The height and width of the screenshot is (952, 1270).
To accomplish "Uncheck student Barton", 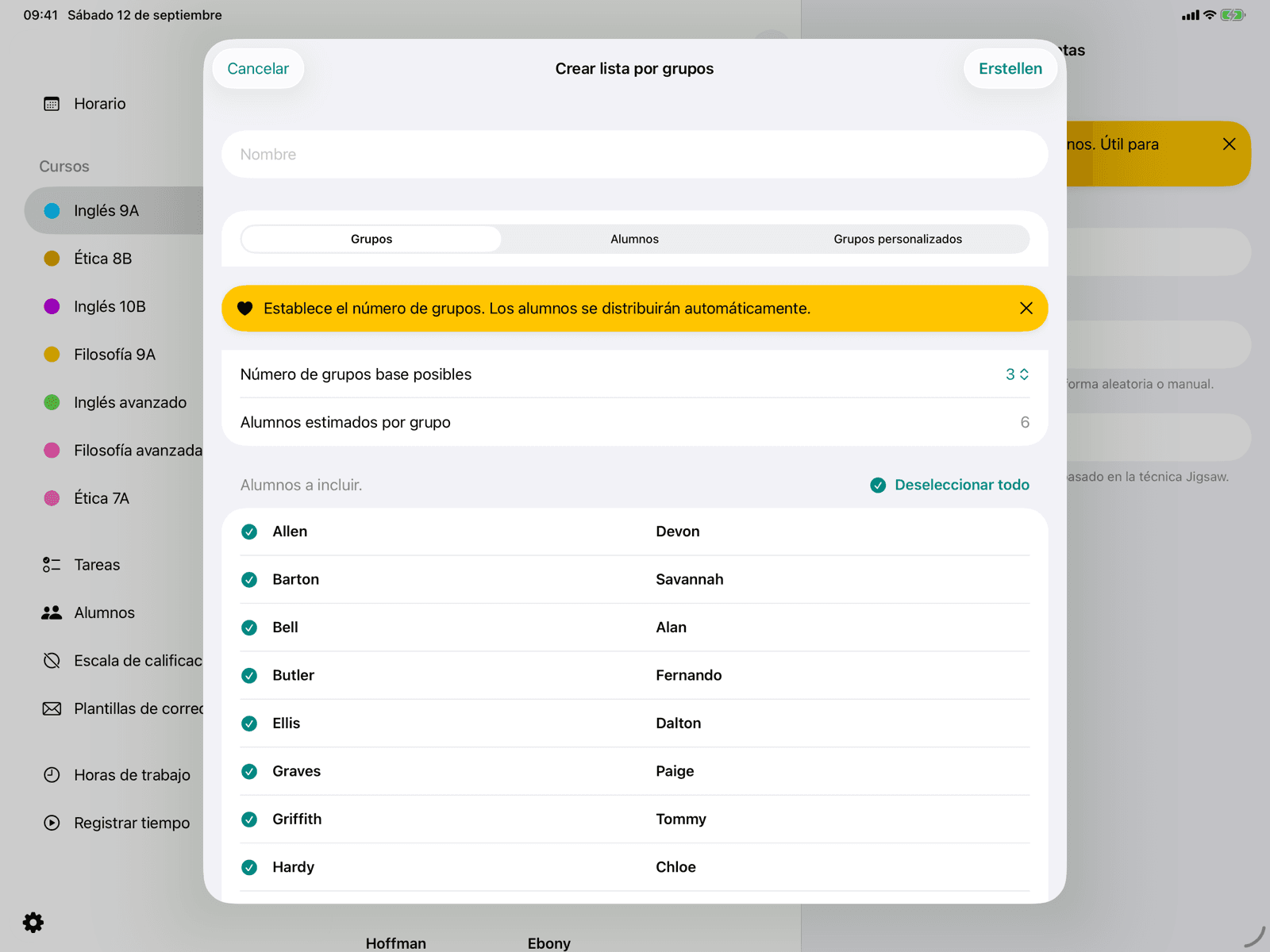I will pyautogui.click(x=249, y=580).
